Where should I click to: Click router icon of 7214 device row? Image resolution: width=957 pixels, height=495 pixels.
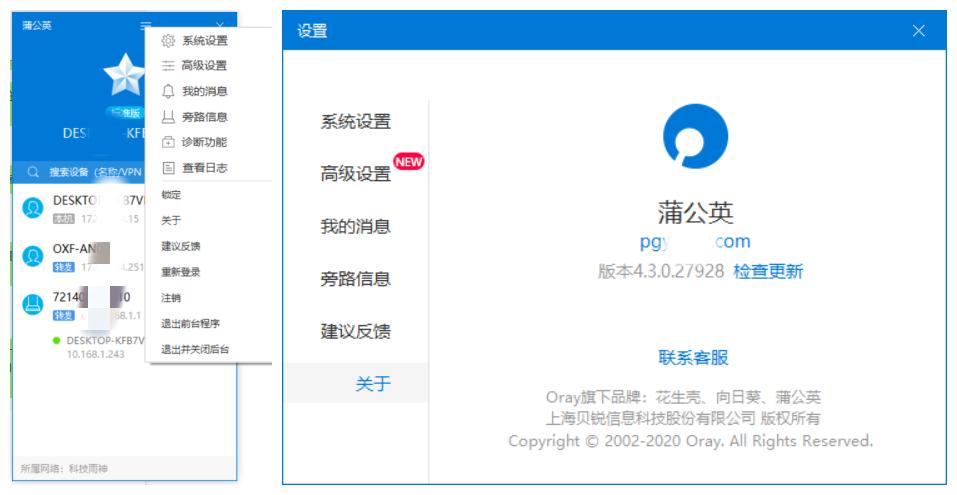[33, 304]
